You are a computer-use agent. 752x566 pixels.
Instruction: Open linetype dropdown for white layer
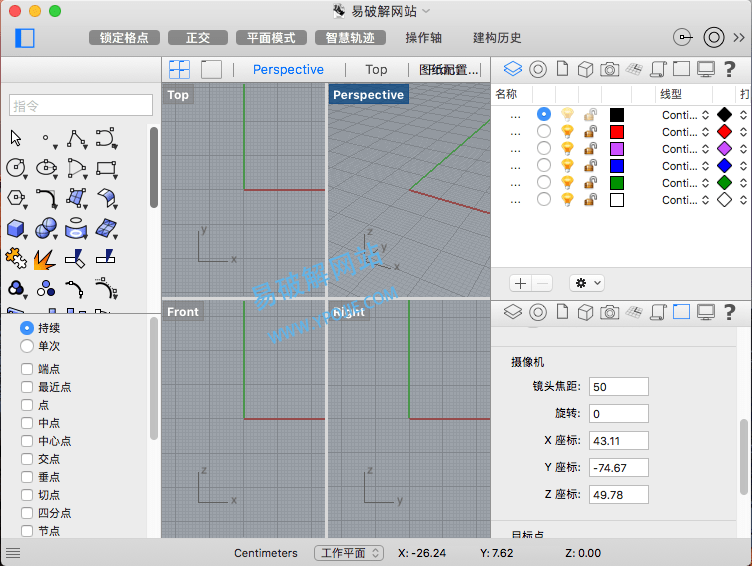(686, 200)
